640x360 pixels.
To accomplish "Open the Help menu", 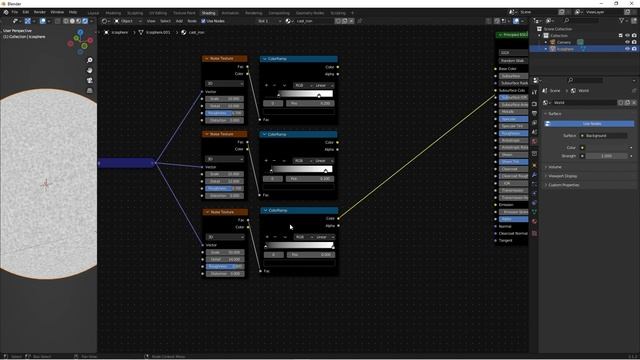I will point(73,12).
